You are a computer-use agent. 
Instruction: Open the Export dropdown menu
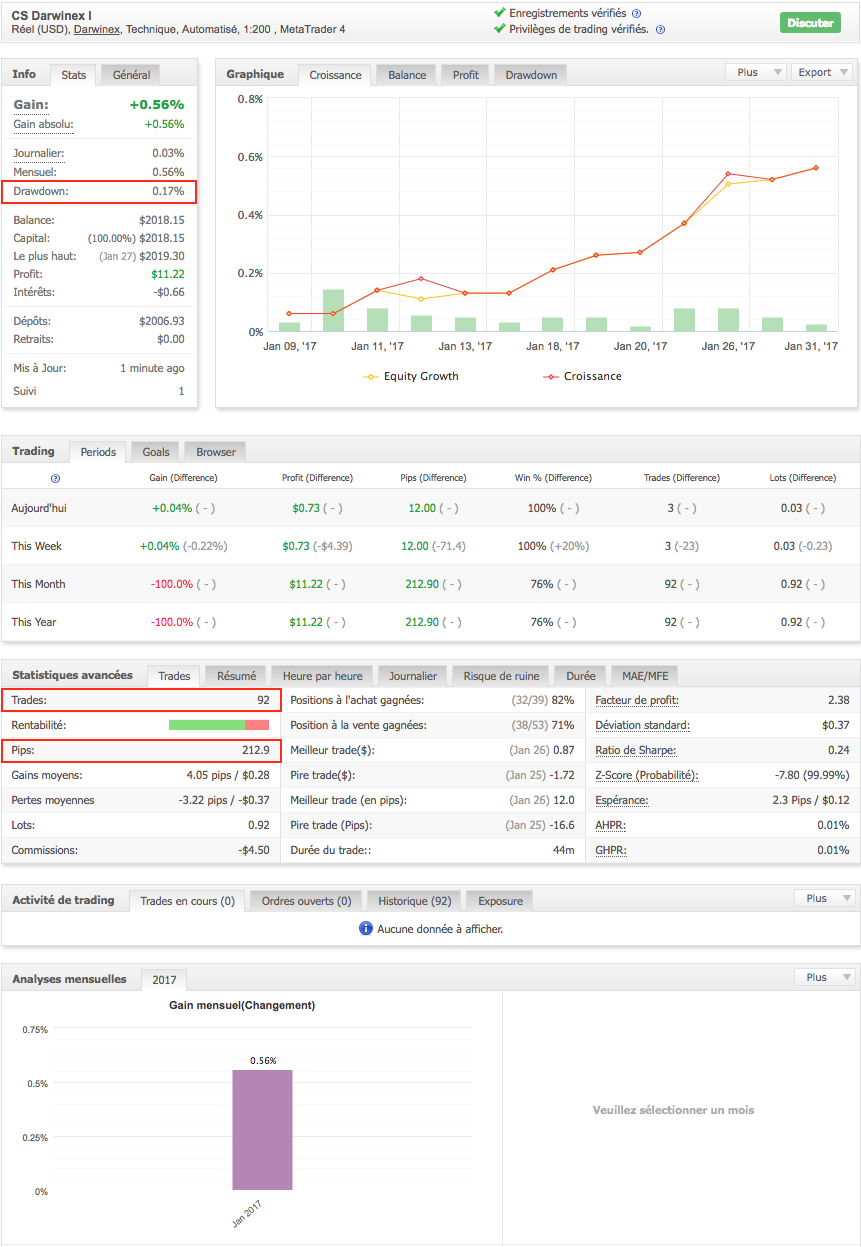(821, 73)
